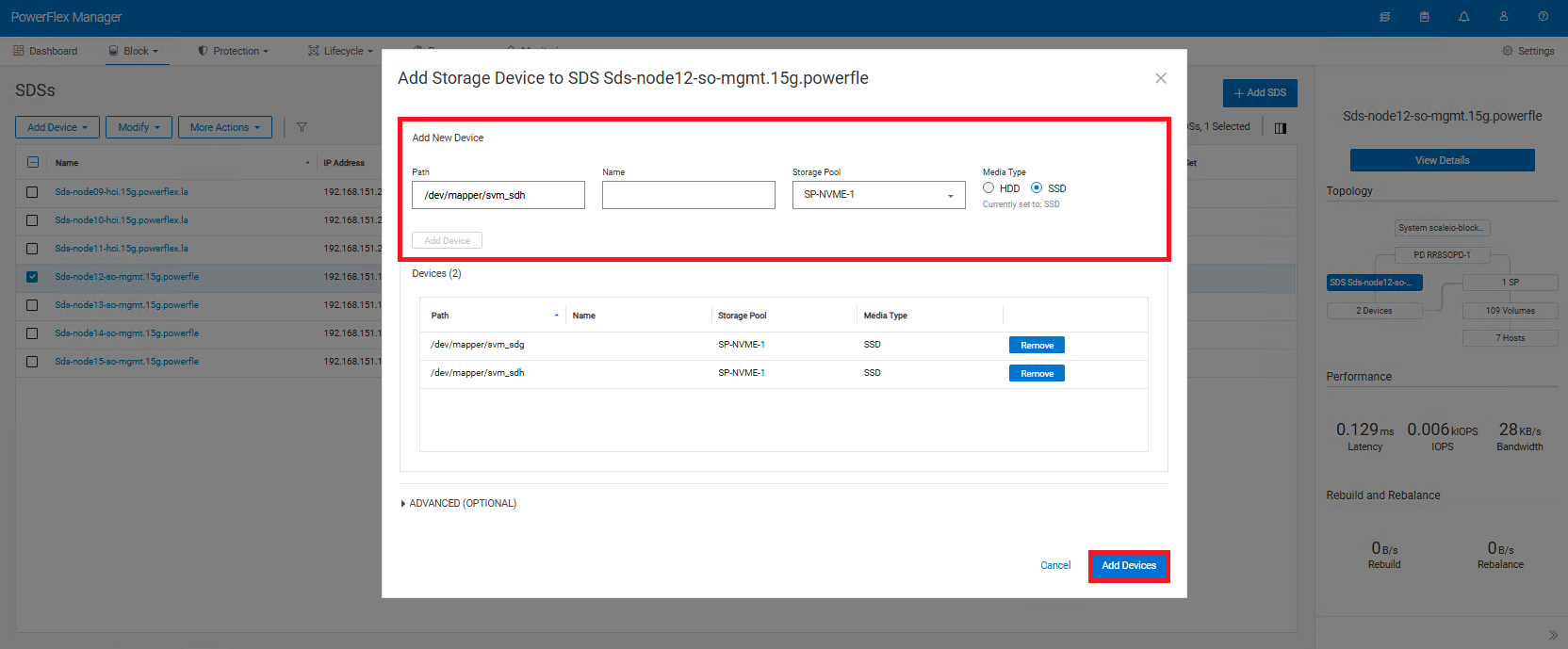This screenshot has width=1568, height=649.
Task: Open the Protection menu
Action: pyautogui.click(x=234, y=51)
